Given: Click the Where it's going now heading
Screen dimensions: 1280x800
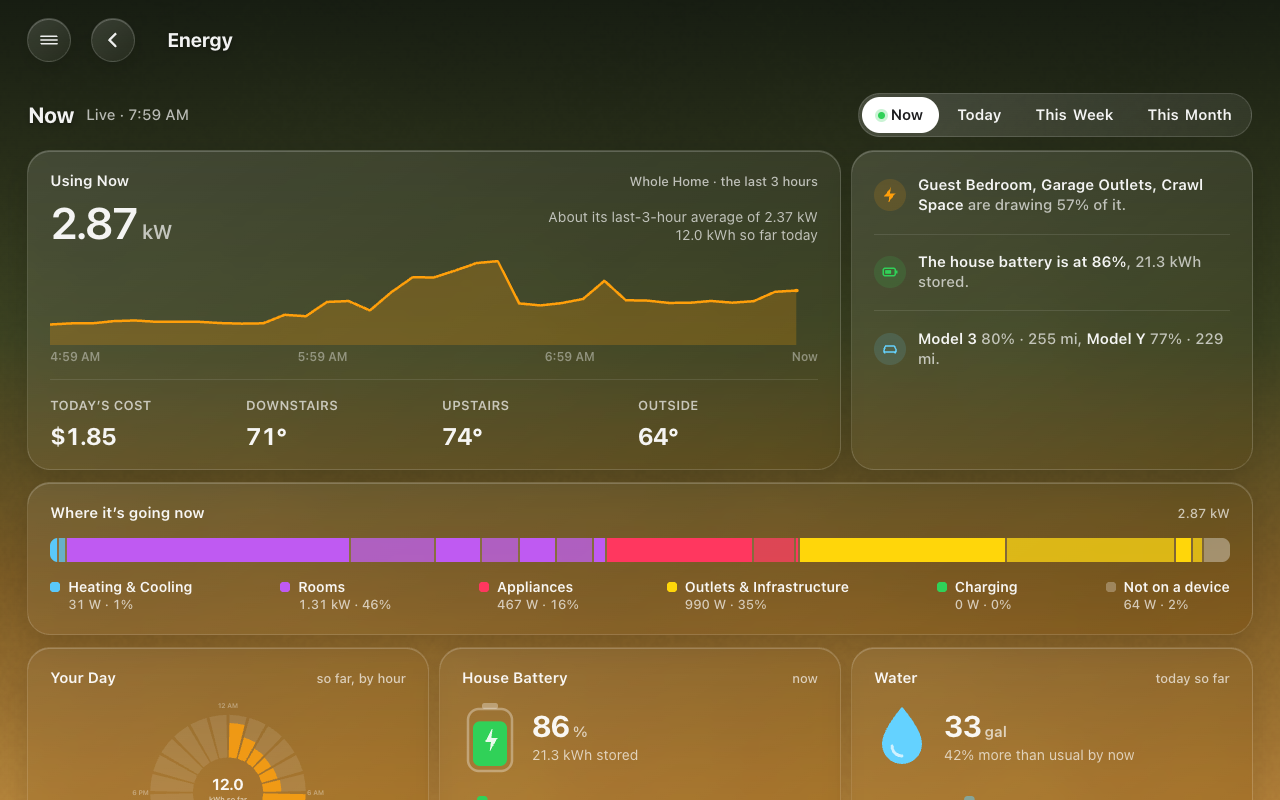Looking at the screenshot, I should point(128,513).
